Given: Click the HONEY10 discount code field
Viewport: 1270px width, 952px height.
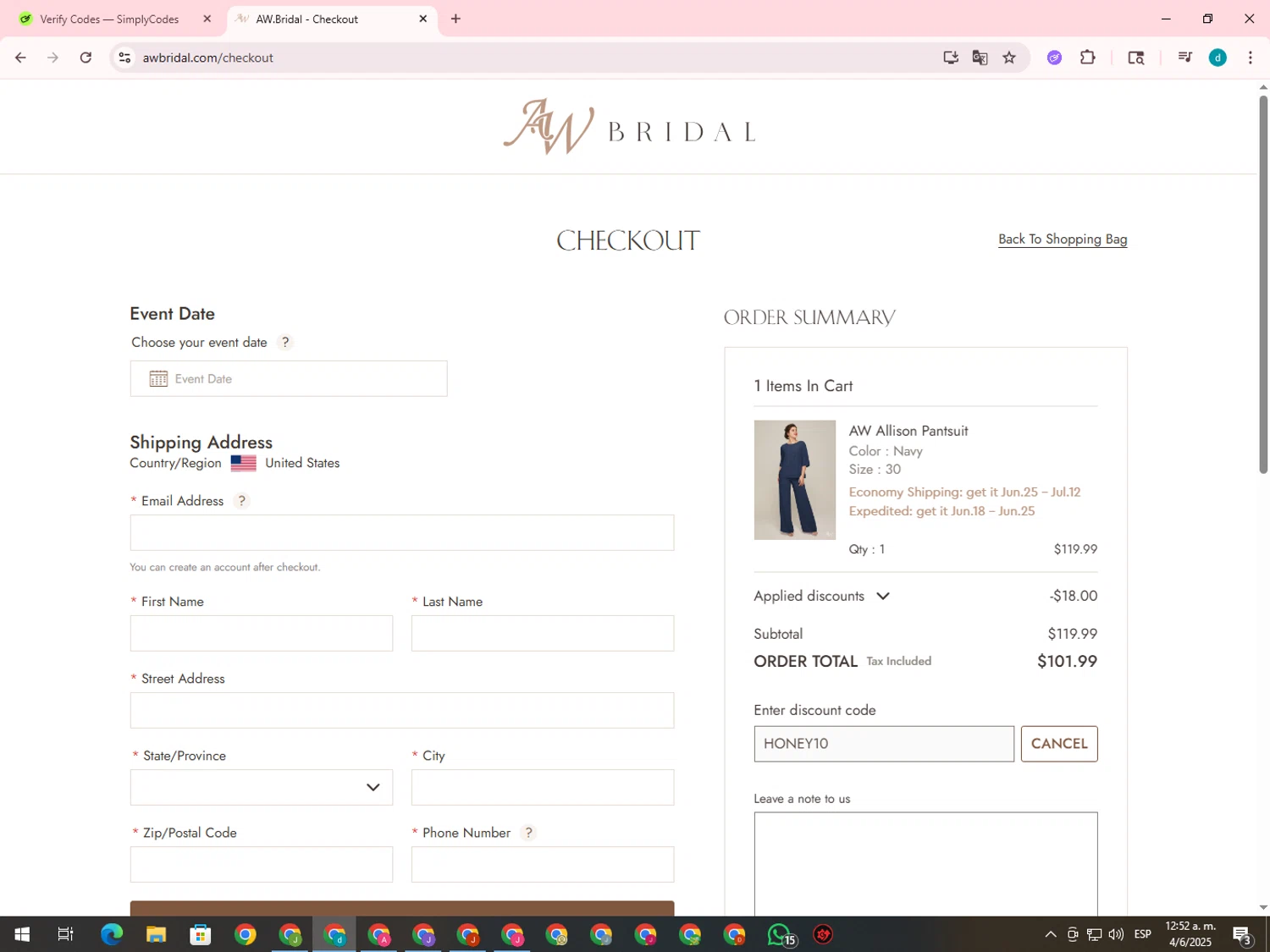Looking at the screenshot, I should [x=884, y=744].
